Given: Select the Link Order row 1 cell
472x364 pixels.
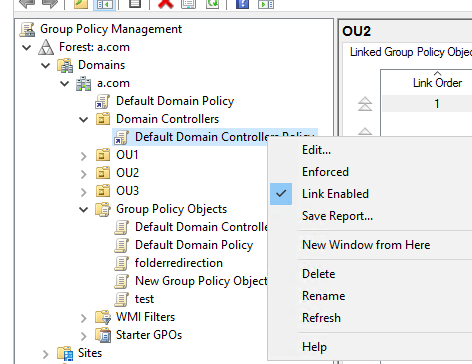Looking at the screenshot, I should click(x=437, y=104).
